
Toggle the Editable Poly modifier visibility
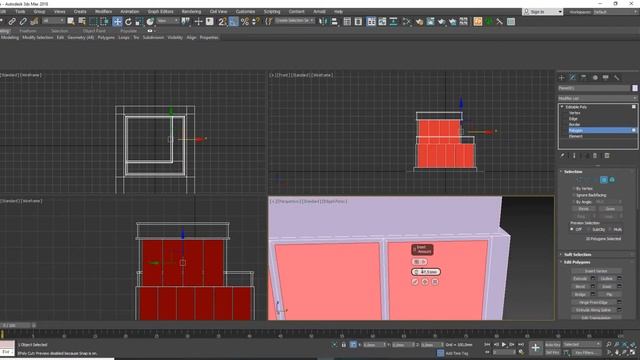(x=634, y=107)
